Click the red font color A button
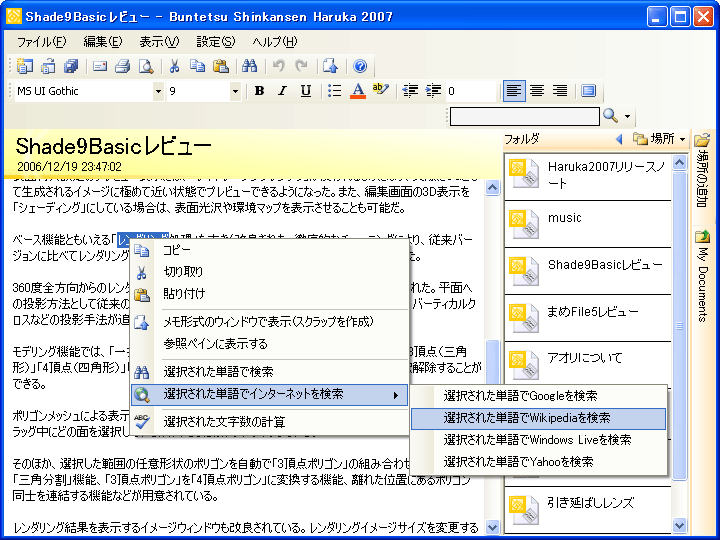720x540 pixels. [x=358, y=91]
